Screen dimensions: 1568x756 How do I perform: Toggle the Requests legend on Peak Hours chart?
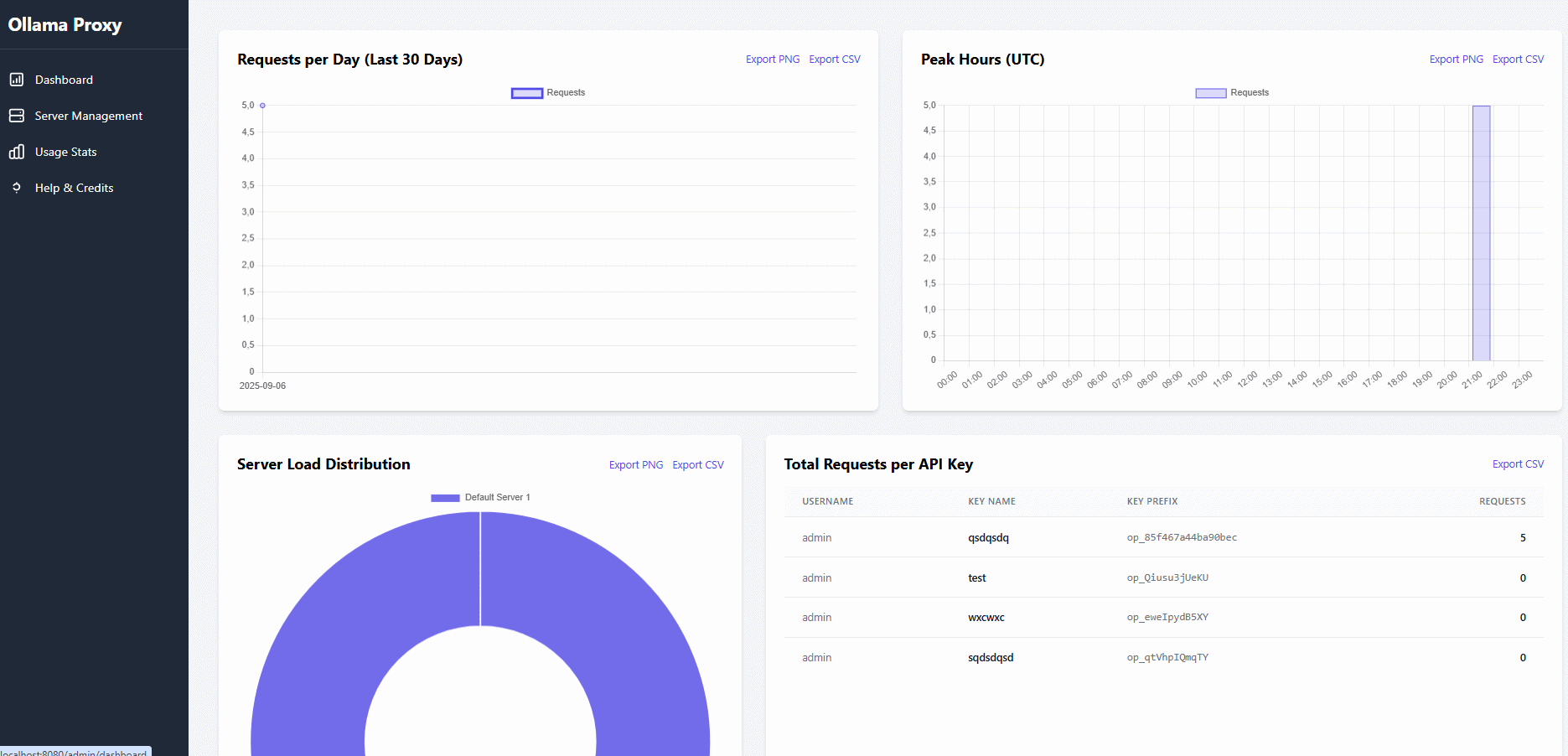[x=1231, y=92]
